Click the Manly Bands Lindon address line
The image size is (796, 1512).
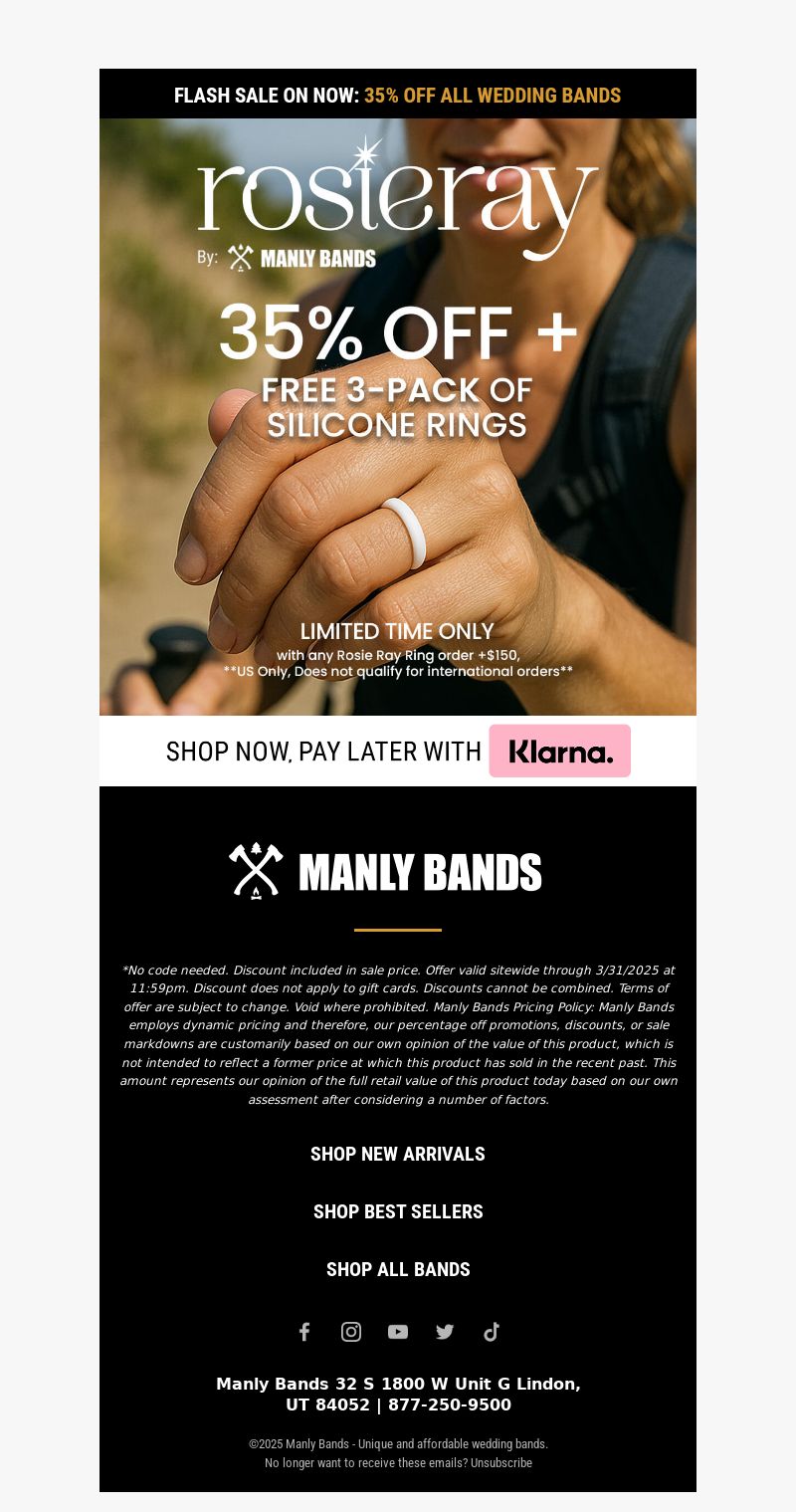[x=398, y=1395]
